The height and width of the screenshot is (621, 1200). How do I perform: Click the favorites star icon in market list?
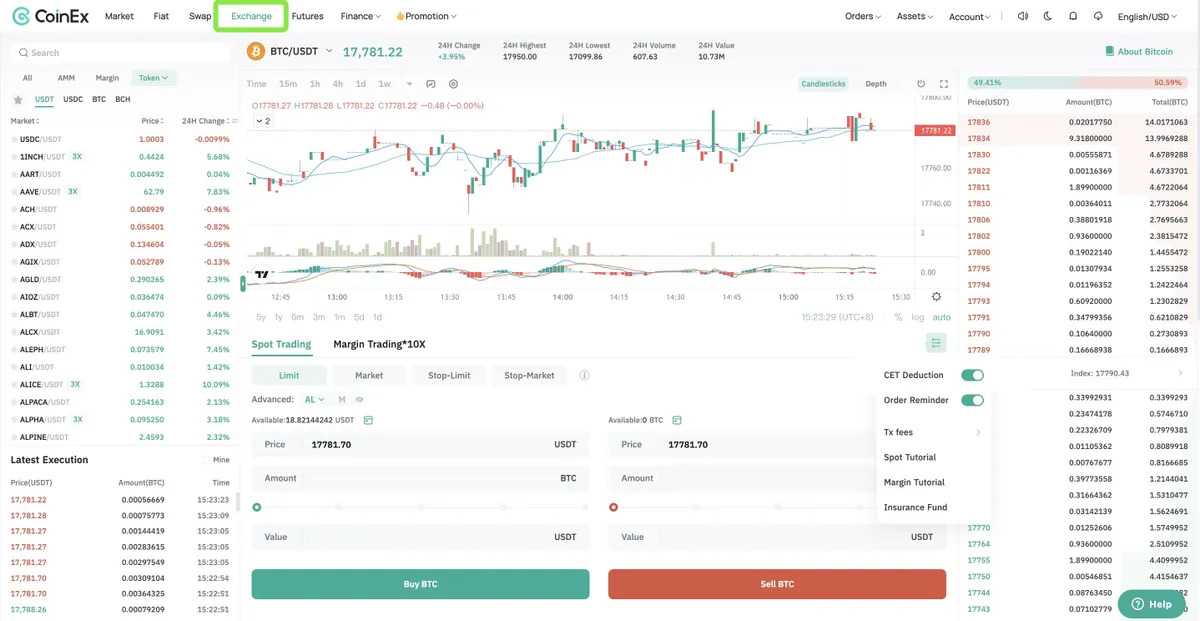tap(18, 100)
